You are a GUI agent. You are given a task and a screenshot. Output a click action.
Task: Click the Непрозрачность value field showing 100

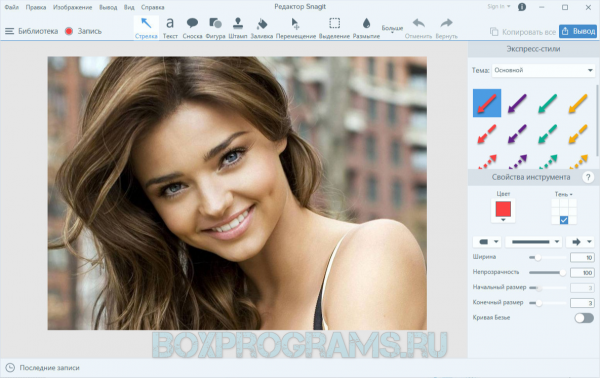pyautogui.click(x=582, y=273)
